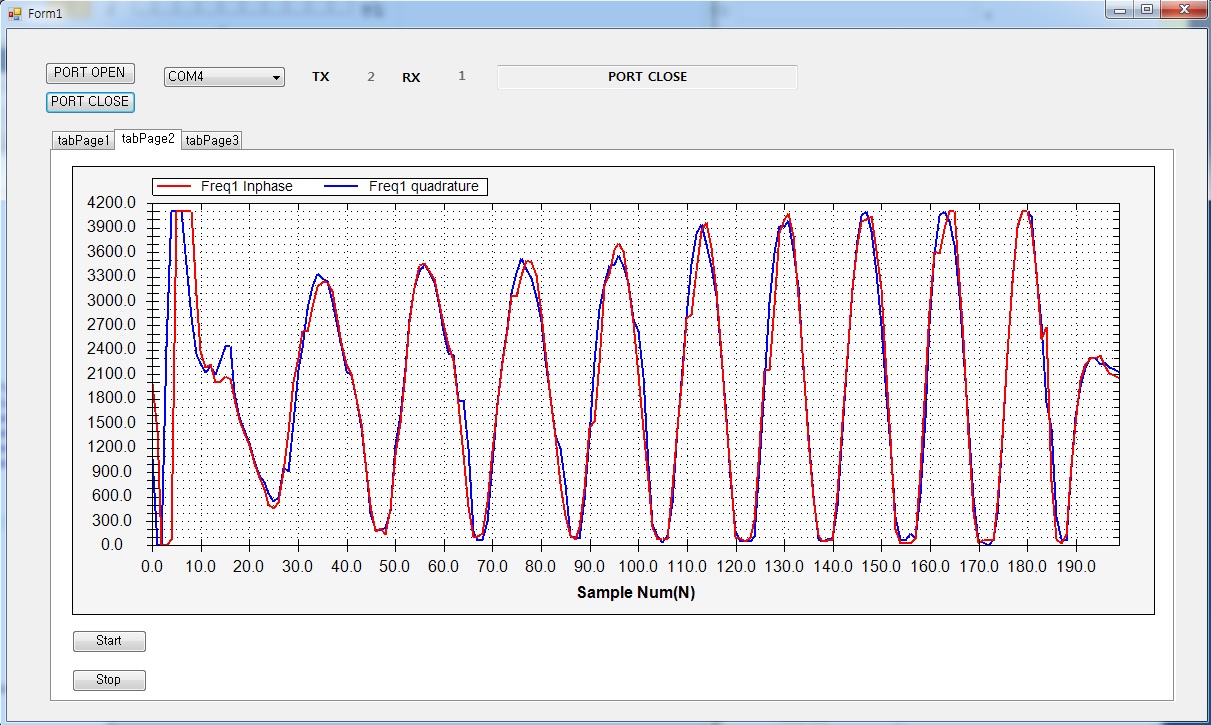Screen dimensions: 1211x725
Task: Maximize the Form1 window
Action: [1146, 10]
